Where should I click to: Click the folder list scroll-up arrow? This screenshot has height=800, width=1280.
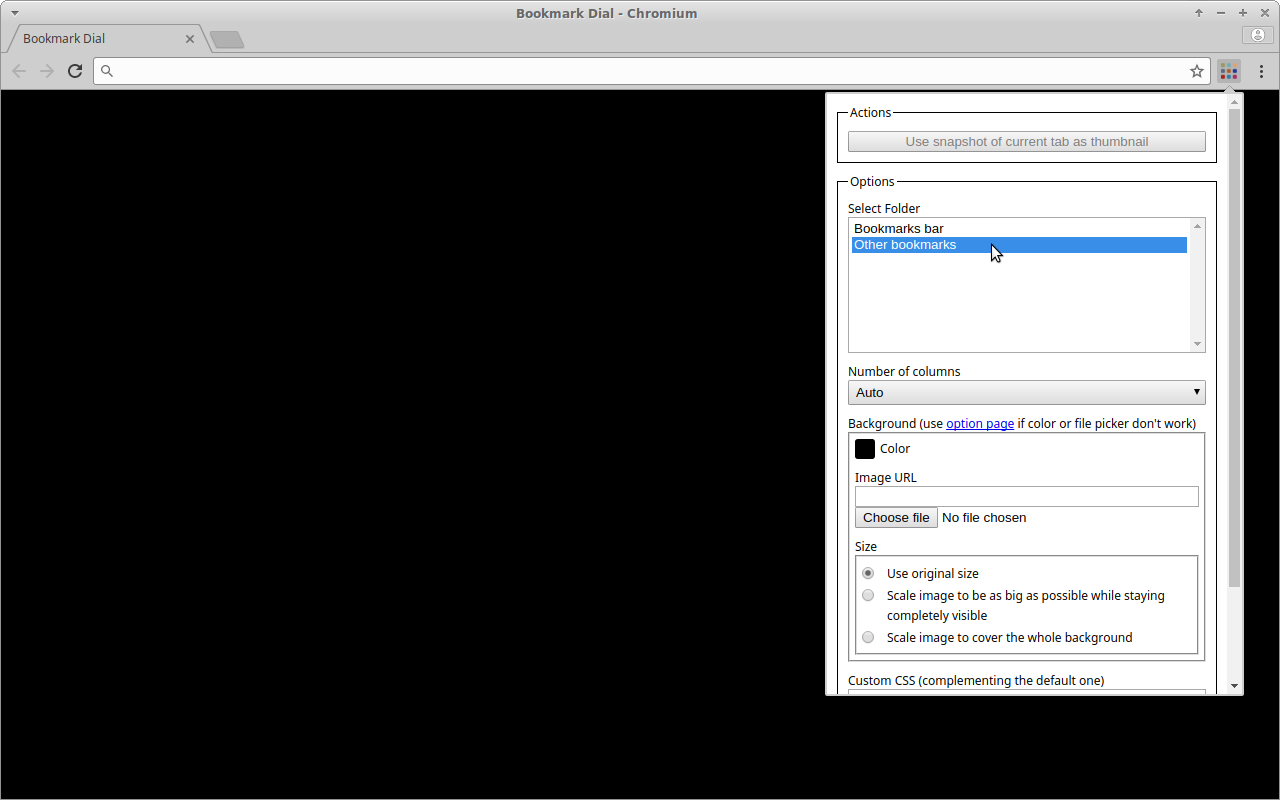point(1197,227)
